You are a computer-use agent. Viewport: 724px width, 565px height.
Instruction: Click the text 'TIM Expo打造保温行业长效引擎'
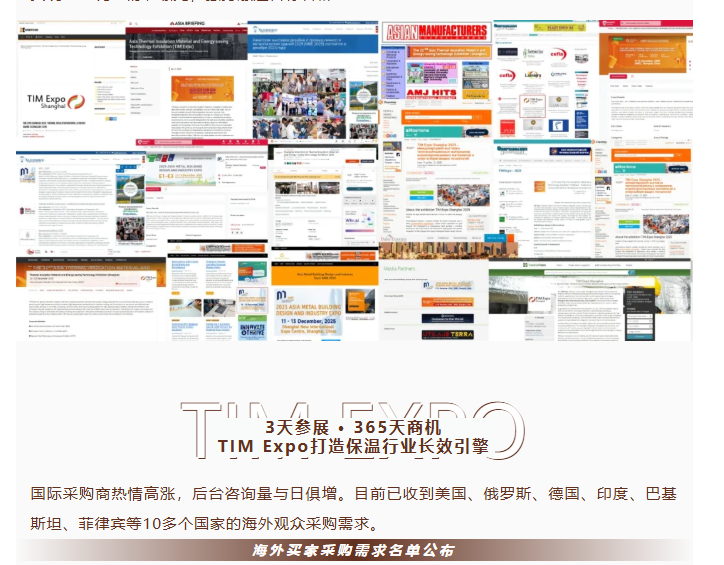coord(353,446)
